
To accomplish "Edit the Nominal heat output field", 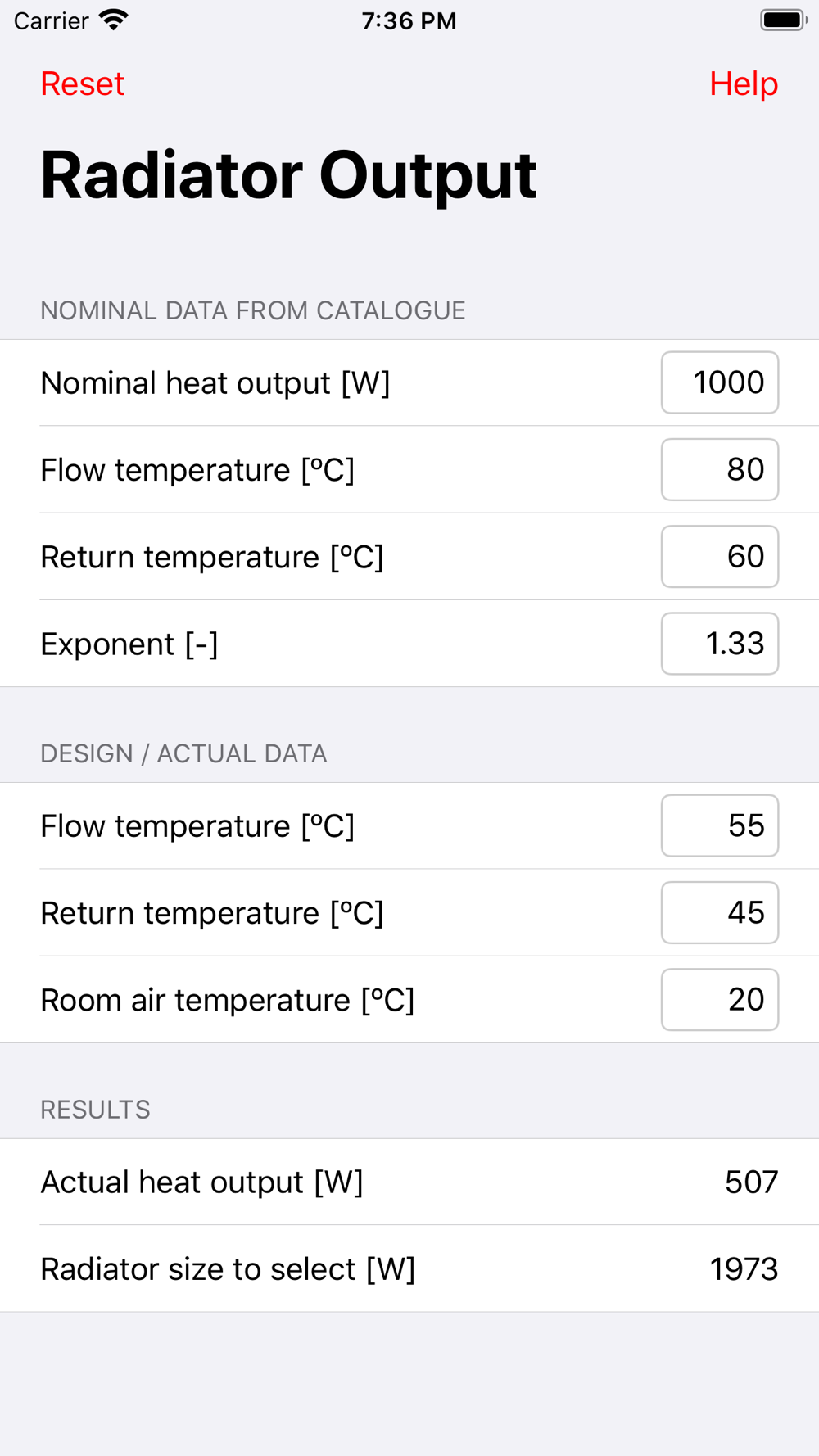I will (x=719, y=382).
